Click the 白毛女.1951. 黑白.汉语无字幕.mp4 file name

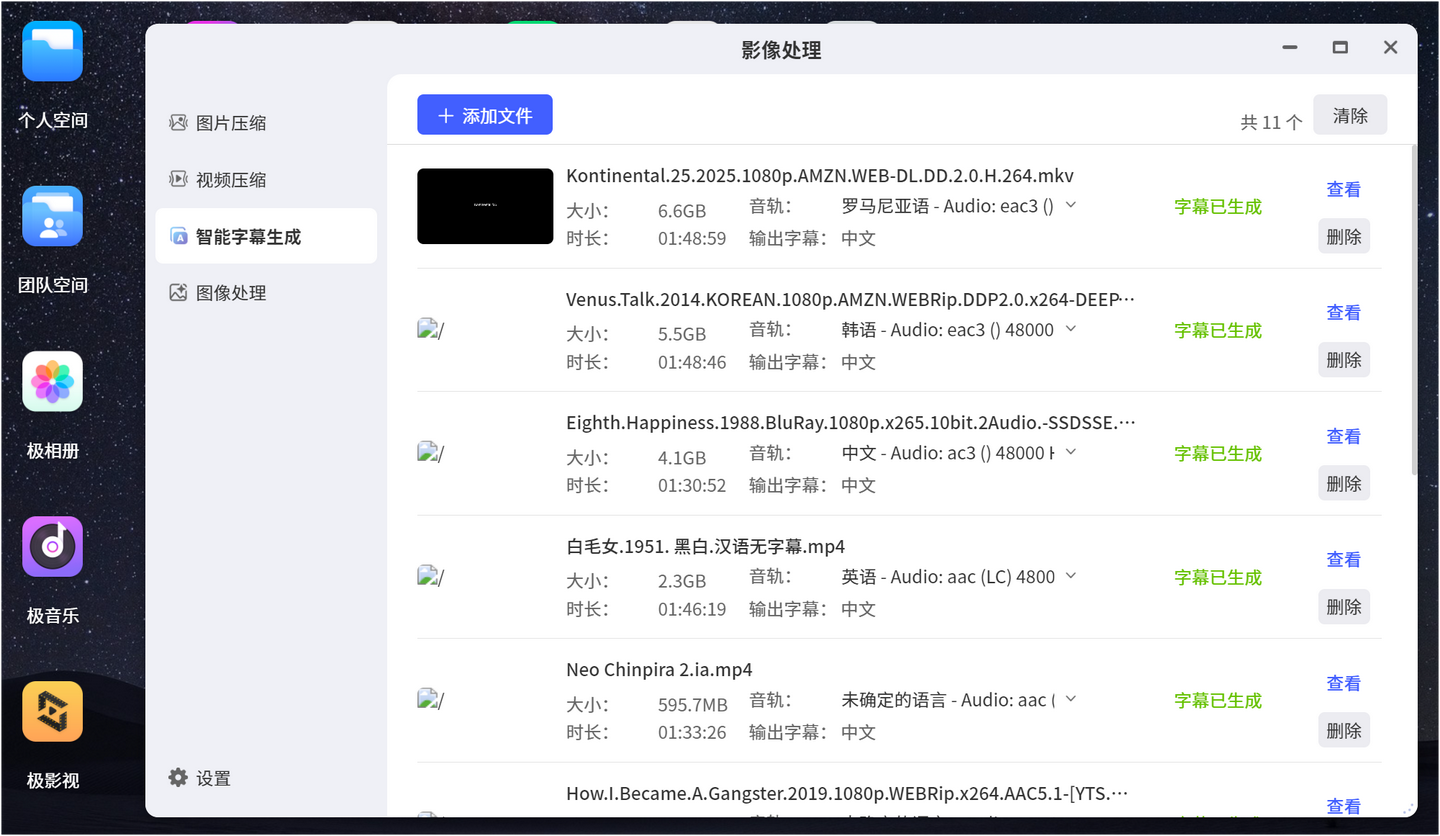click(x=705, y=546)
